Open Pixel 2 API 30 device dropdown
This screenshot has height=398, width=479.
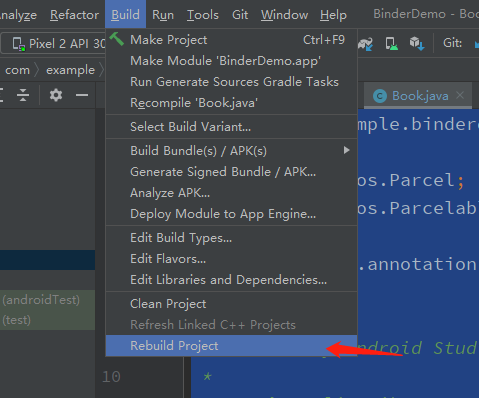tap(53, 43)
